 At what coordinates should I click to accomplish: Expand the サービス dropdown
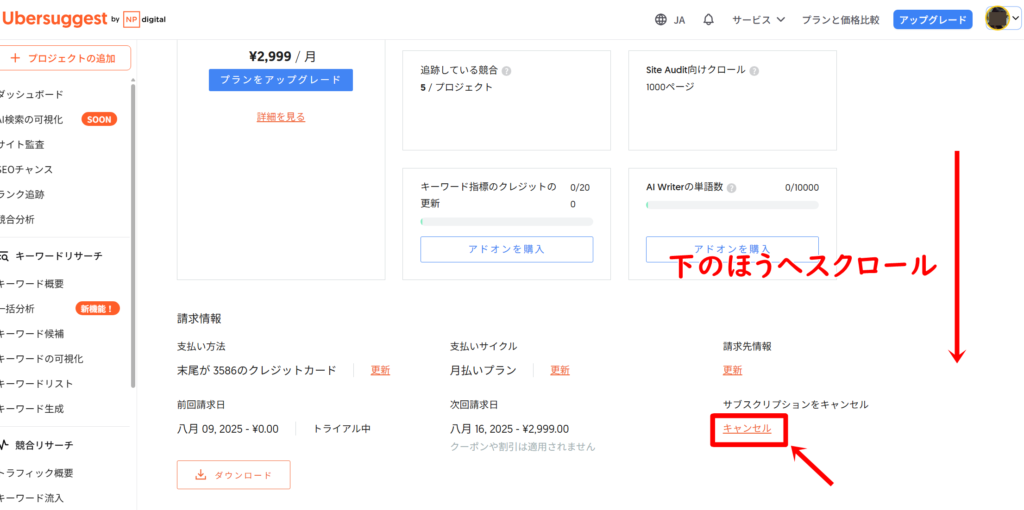pos(758,20)
